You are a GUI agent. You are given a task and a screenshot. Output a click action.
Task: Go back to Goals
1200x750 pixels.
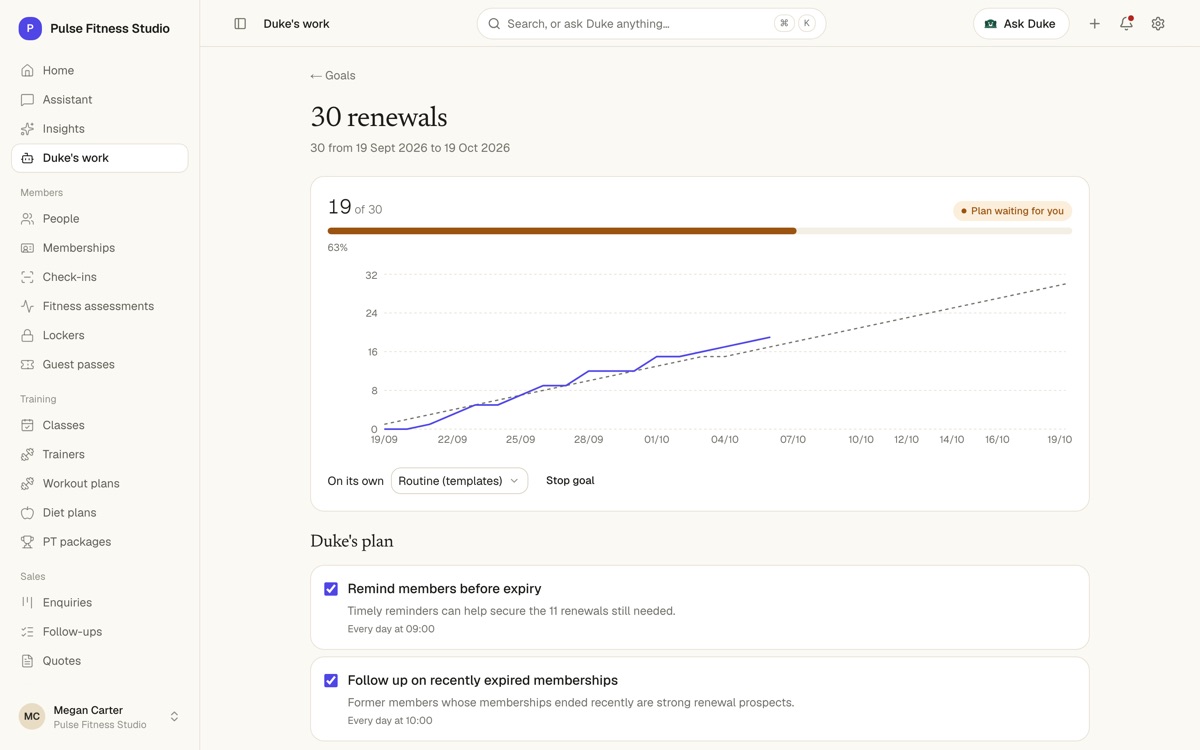(x=333, y=76)
